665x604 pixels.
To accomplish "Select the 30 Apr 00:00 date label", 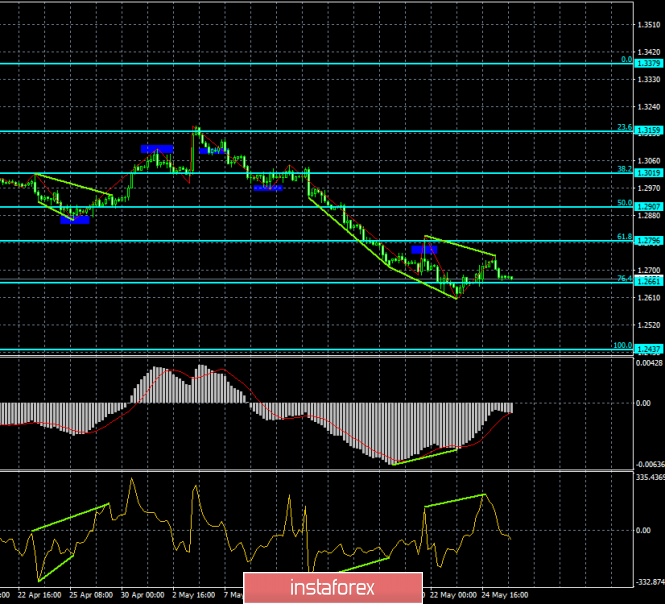I will click(142, 595).
